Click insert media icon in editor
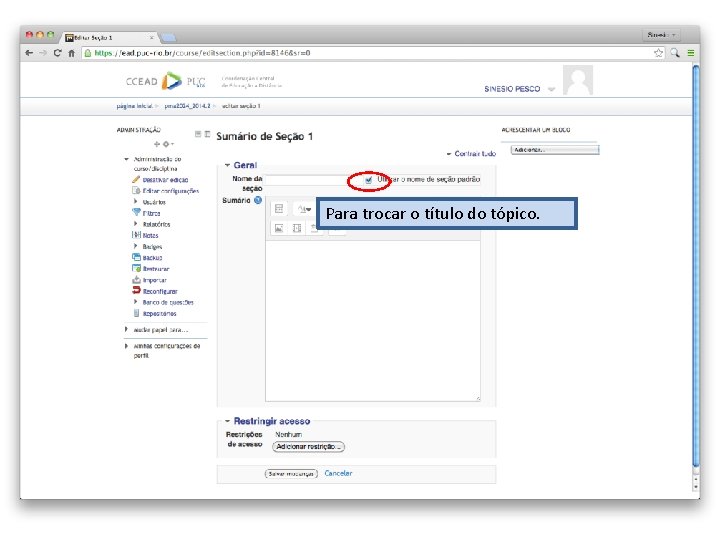 (297, 228)
